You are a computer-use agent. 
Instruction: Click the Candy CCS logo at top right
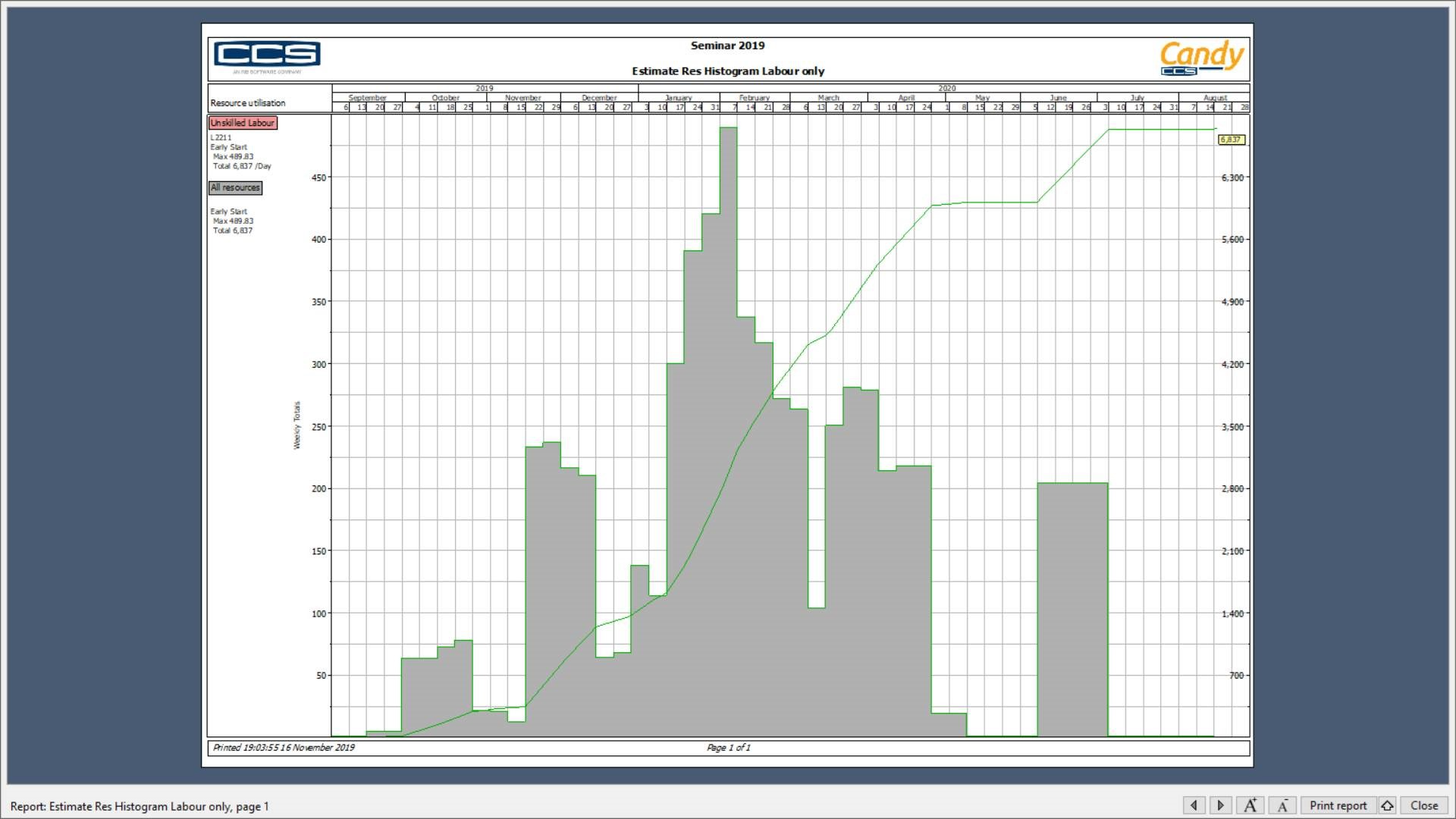point(1201,58)
